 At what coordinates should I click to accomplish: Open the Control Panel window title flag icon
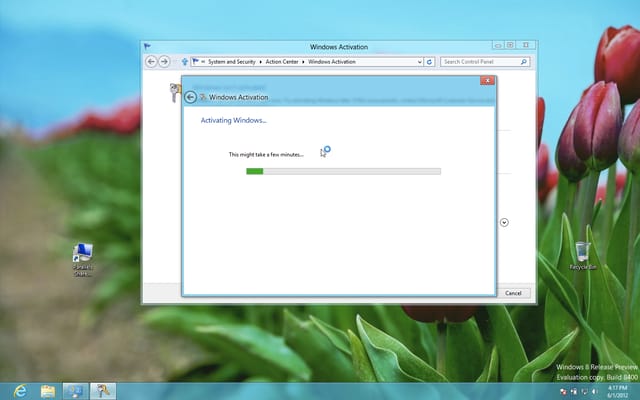coord(147,47)
